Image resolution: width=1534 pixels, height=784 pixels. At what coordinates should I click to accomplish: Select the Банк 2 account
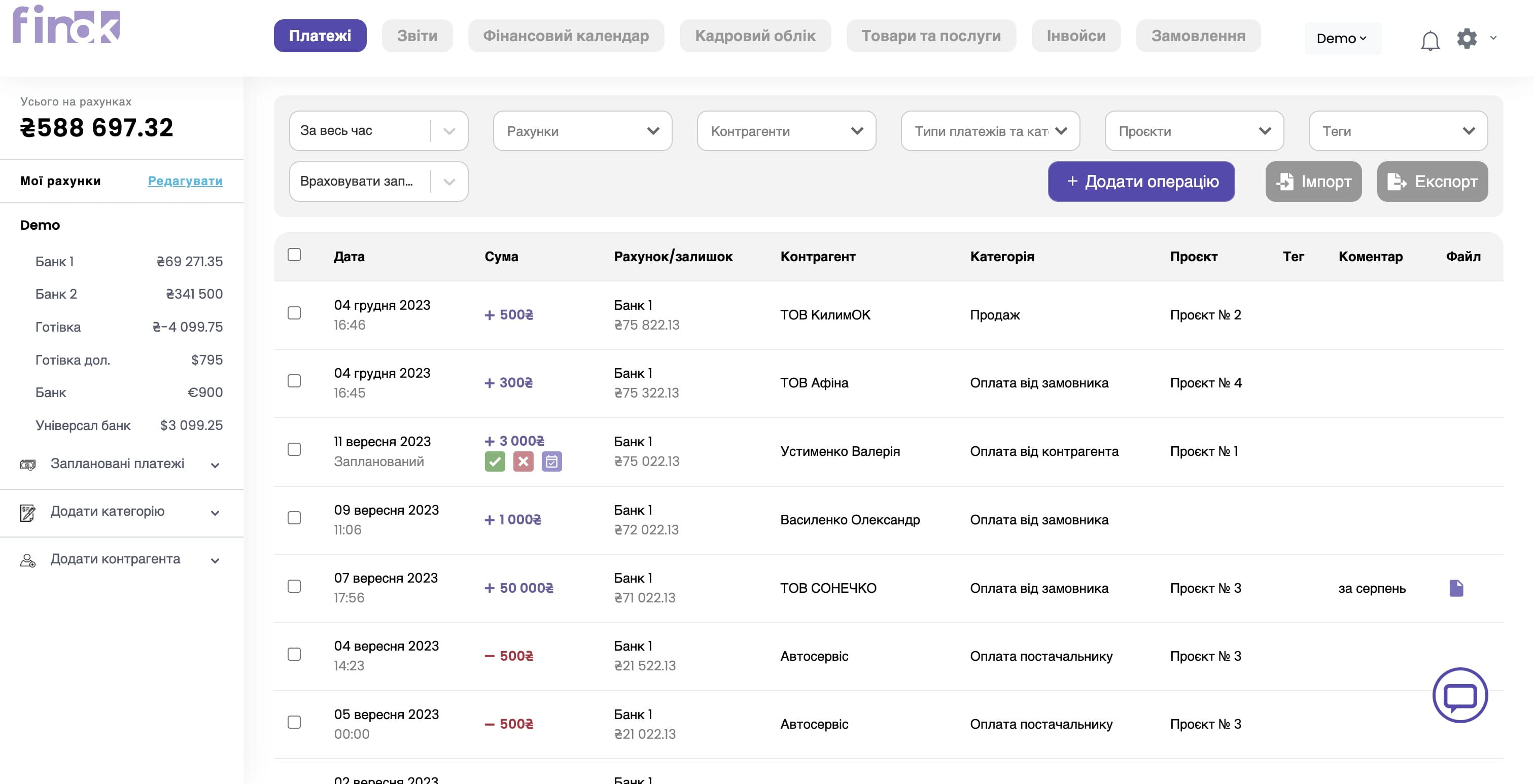[128, 294]
